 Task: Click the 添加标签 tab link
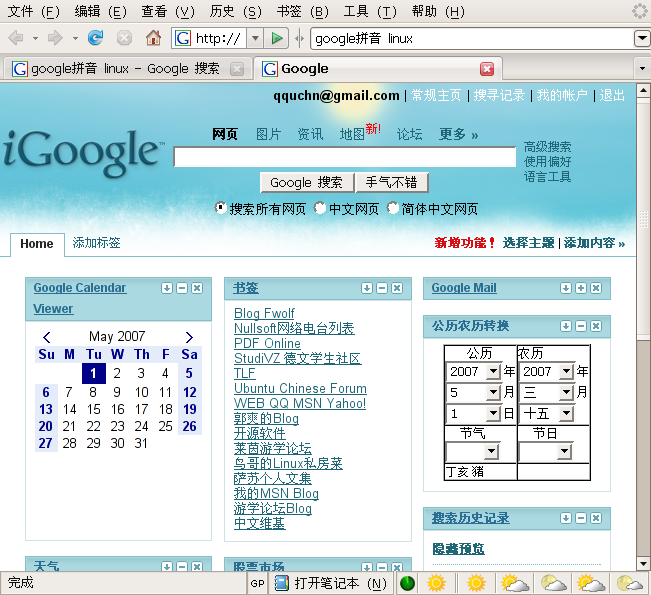pyautogui.click(x=96, y=243)
